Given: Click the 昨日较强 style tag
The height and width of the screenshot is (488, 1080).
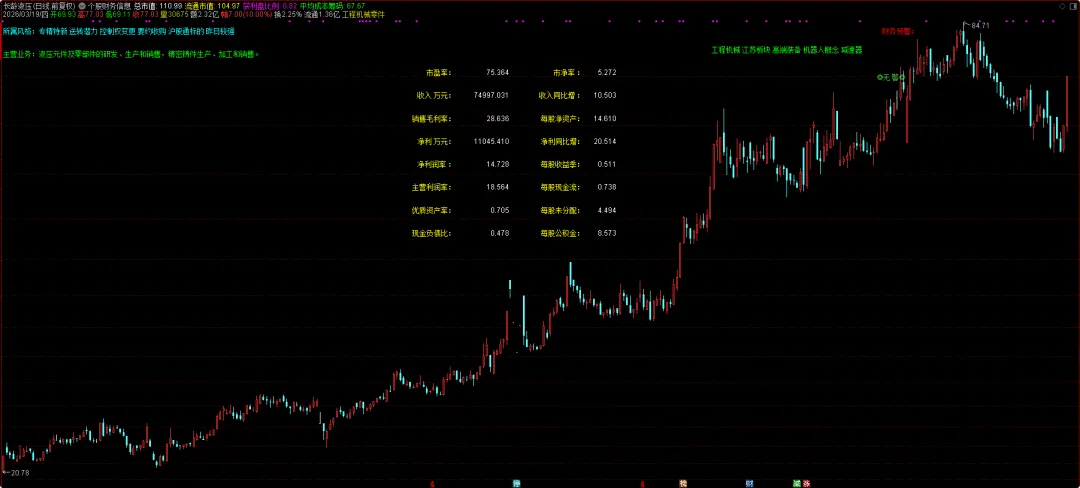Looking at the screenshot, I should (220, 31).
